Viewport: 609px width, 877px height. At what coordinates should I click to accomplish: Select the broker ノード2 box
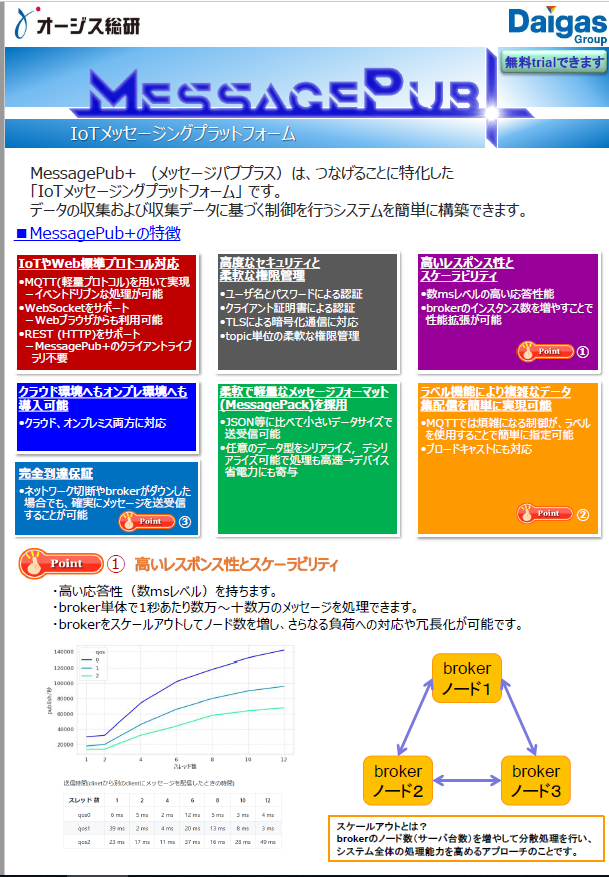pyautogui.click(x=398, y=781)
